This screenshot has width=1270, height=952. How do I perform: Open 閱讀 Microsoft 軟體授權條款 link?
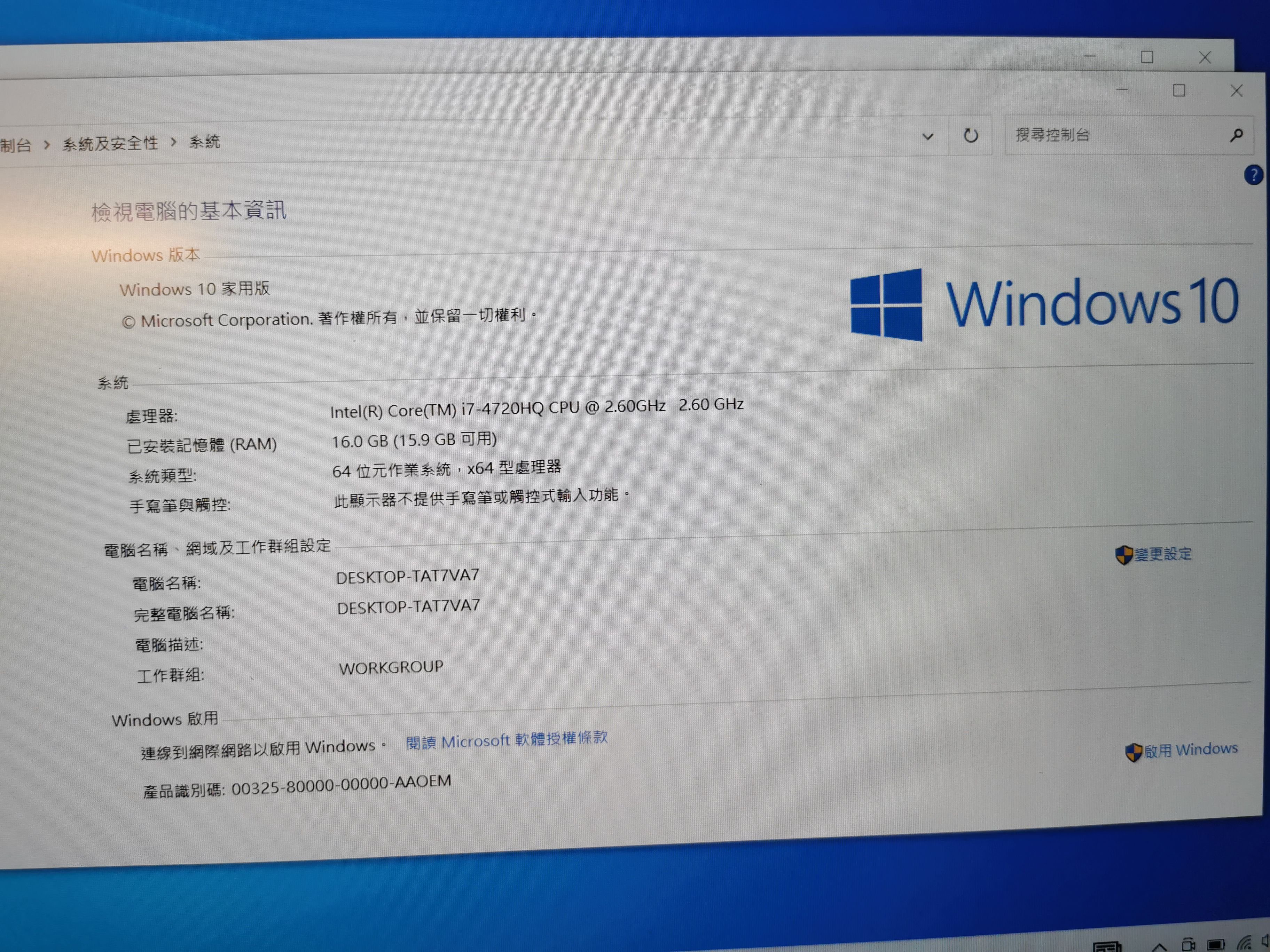point(507,740)
